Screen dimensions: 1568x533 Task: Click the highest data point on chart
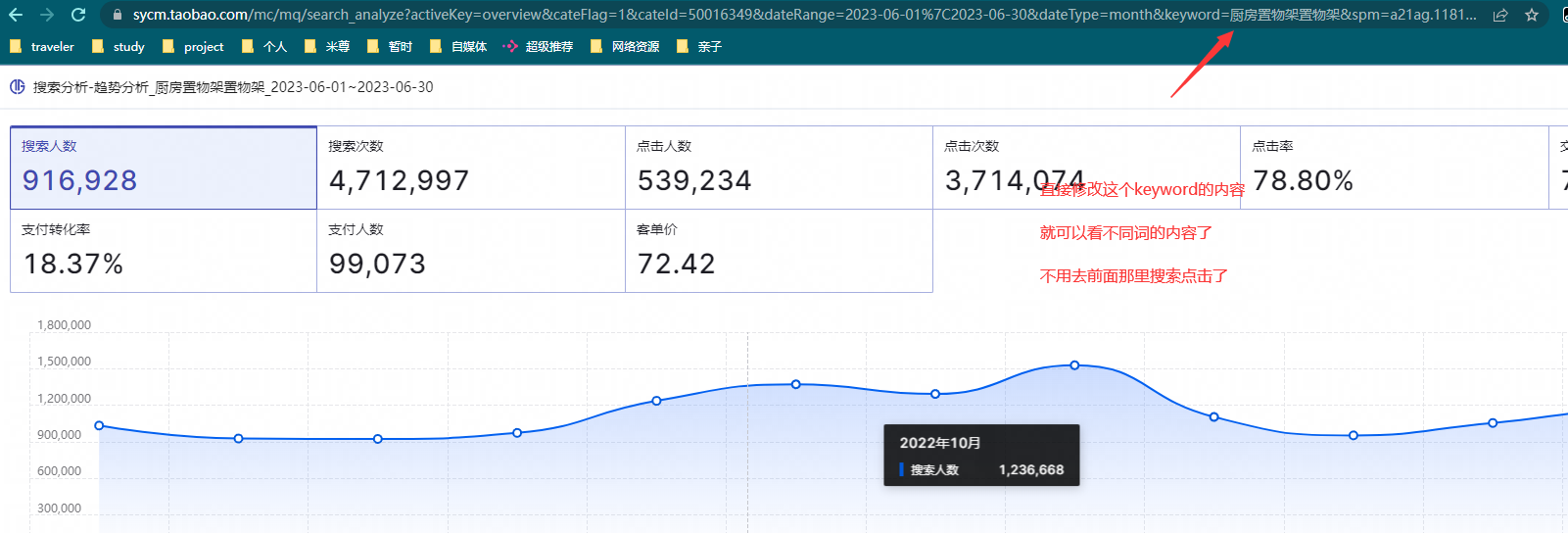tap(1074, 365)
